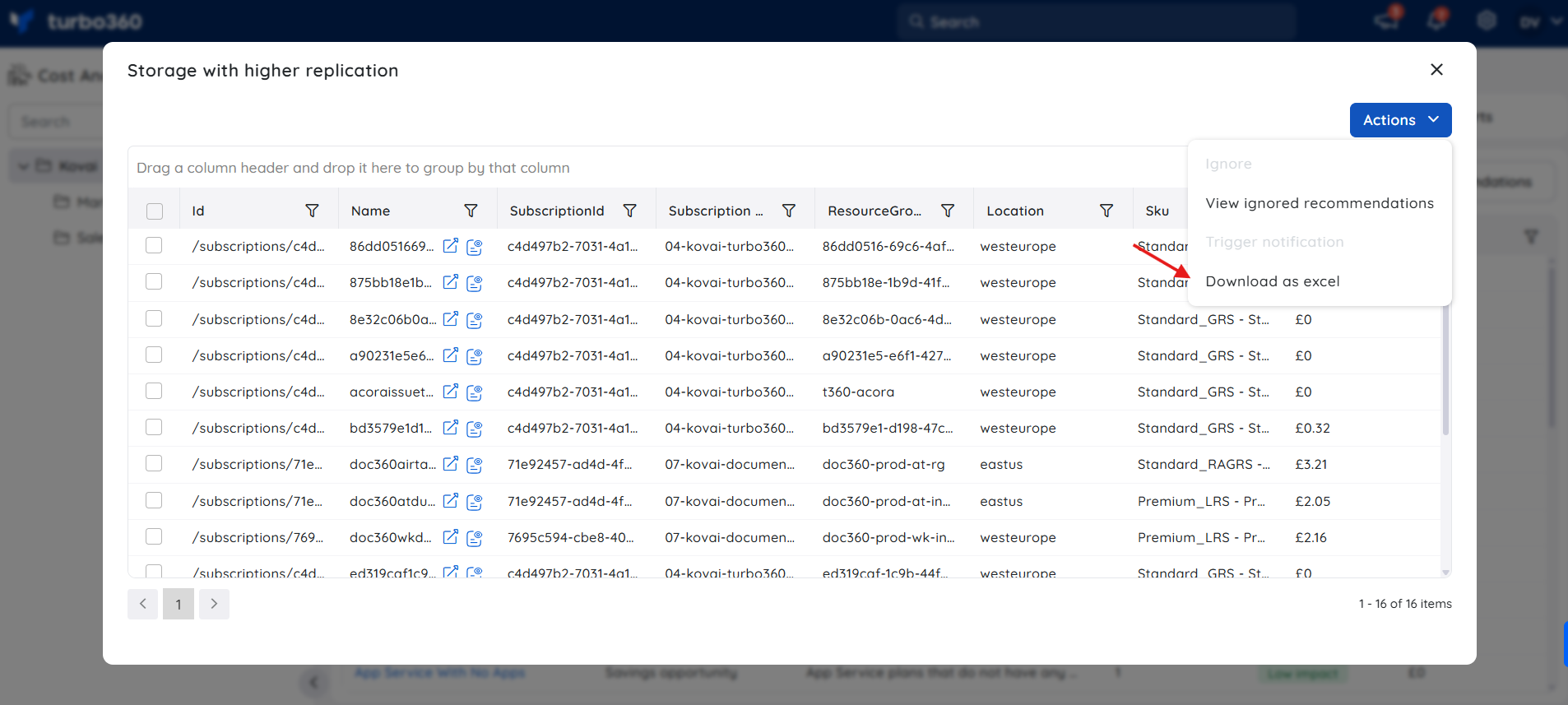Open external link for doc360atdu resource
1568x705 pixels.
450,501
